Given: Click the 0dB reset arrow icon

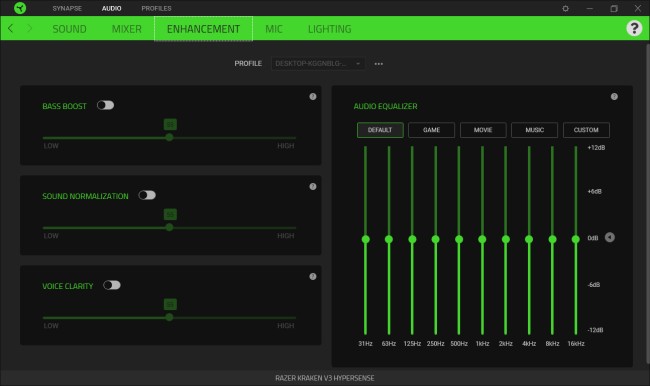Looking at the screenshot, I should 609,237.
